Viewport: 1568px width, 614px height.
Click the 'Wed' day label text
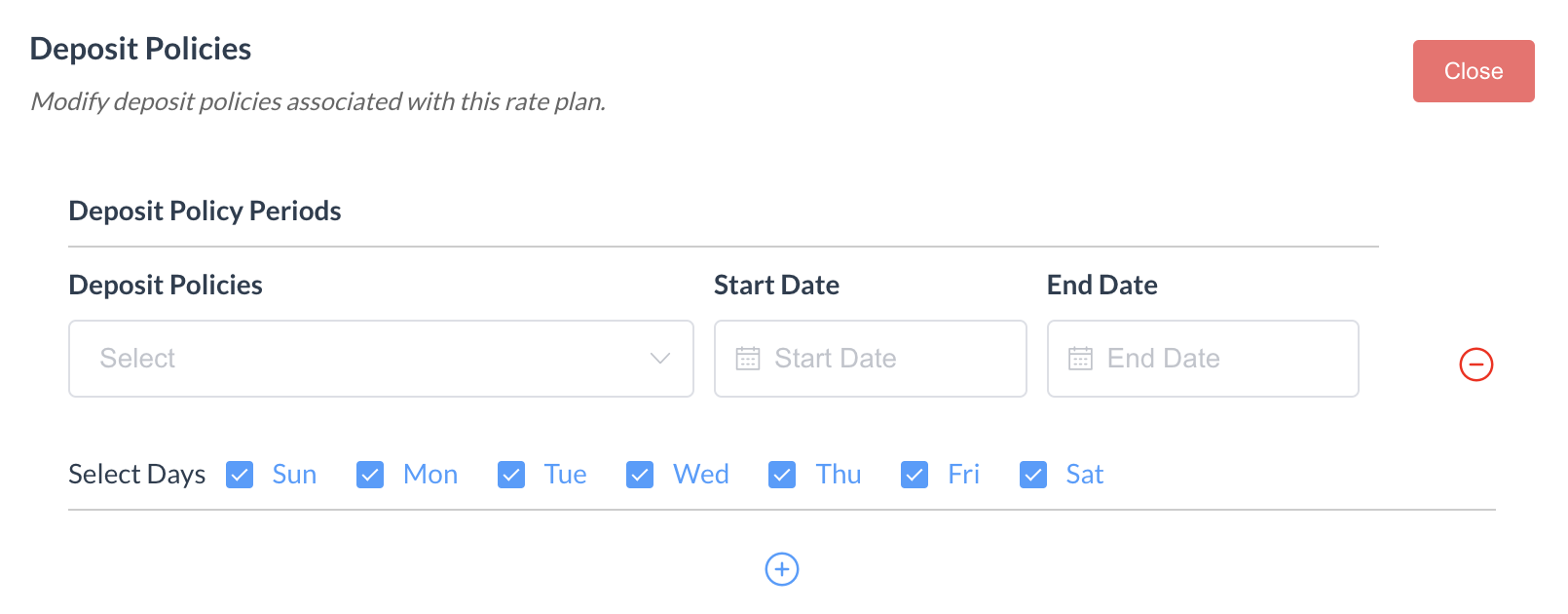[x=701, y=475]
